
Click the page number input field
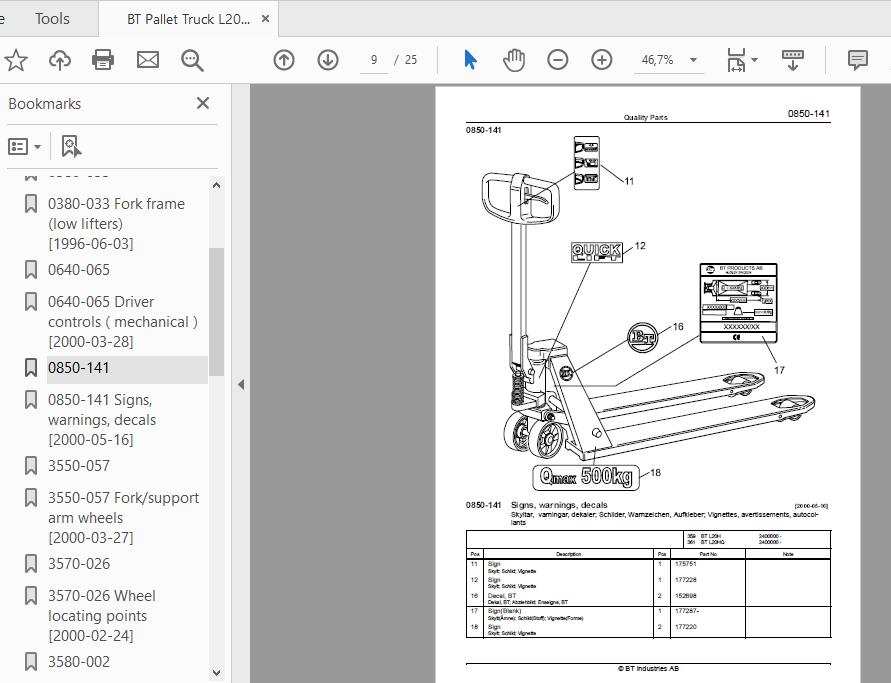374,60
